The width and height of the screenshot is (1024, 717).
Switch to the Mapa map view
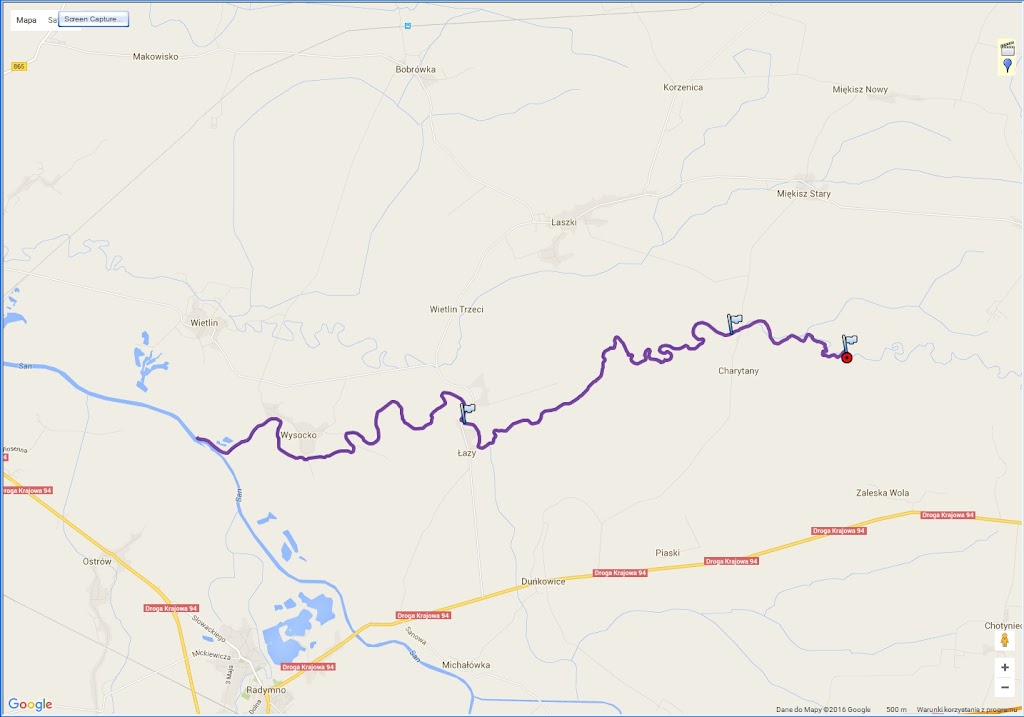[x=26, y=20]
